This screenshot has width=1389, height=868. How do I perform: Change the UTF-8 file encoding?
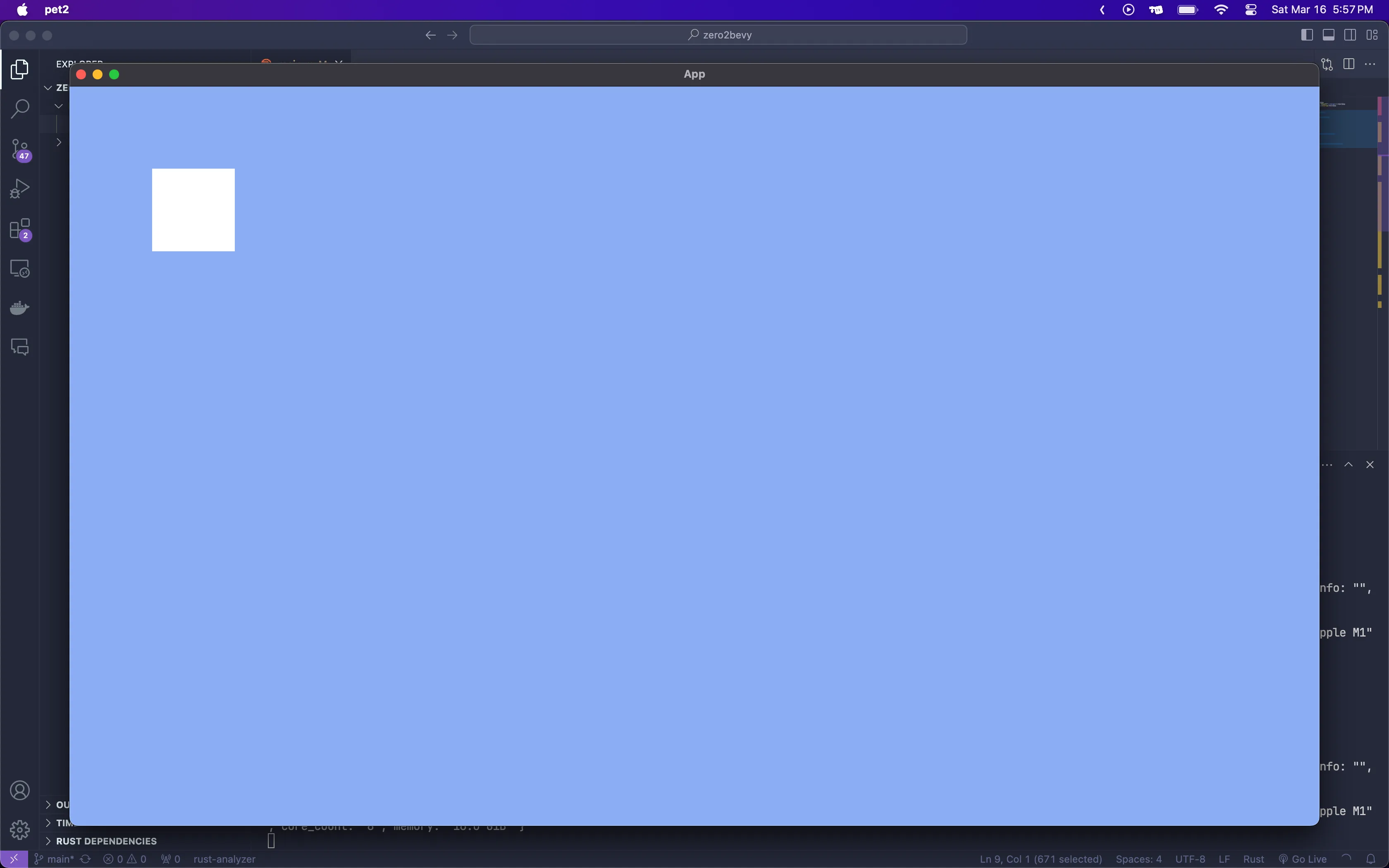point(1190,859)
